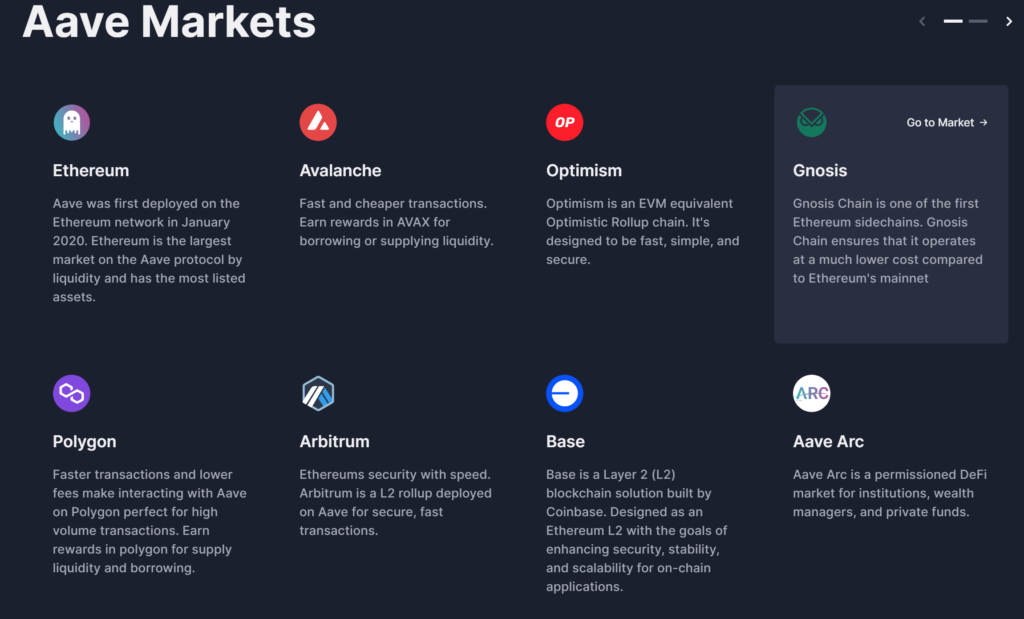Screen dimensions: 1024x619
Task: Click the Base blue circle icon
Action: pos(564,393)
